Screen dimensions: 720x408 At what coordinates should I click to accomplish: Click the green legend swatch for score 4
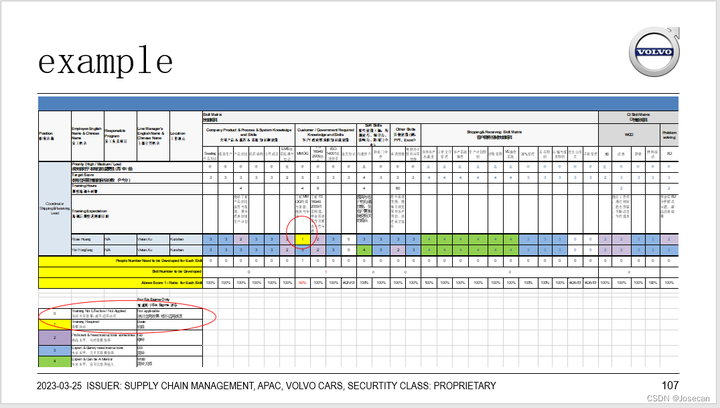[x=55, y=362]
